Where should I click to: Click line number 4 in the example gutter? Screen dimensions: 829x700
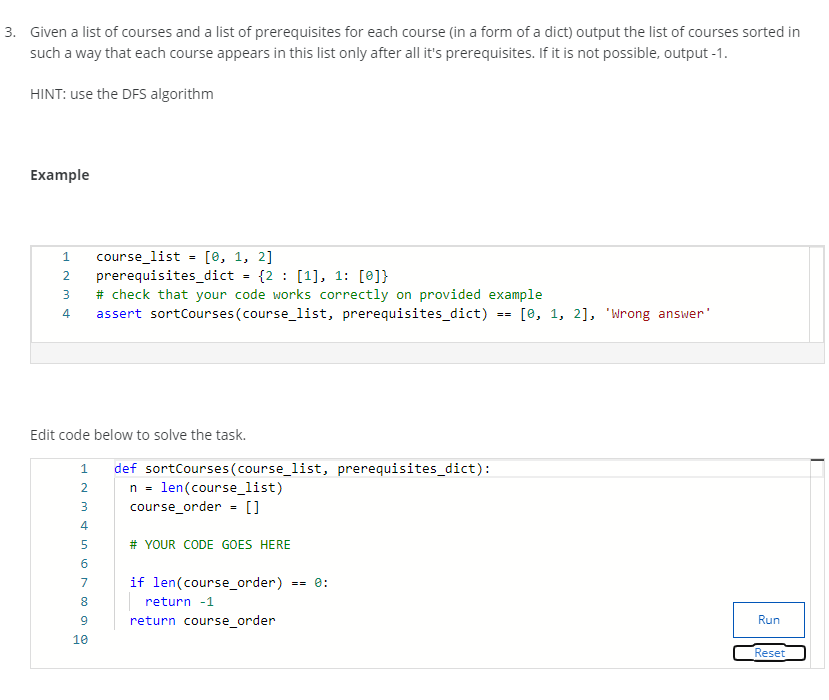tap(66, 314)
